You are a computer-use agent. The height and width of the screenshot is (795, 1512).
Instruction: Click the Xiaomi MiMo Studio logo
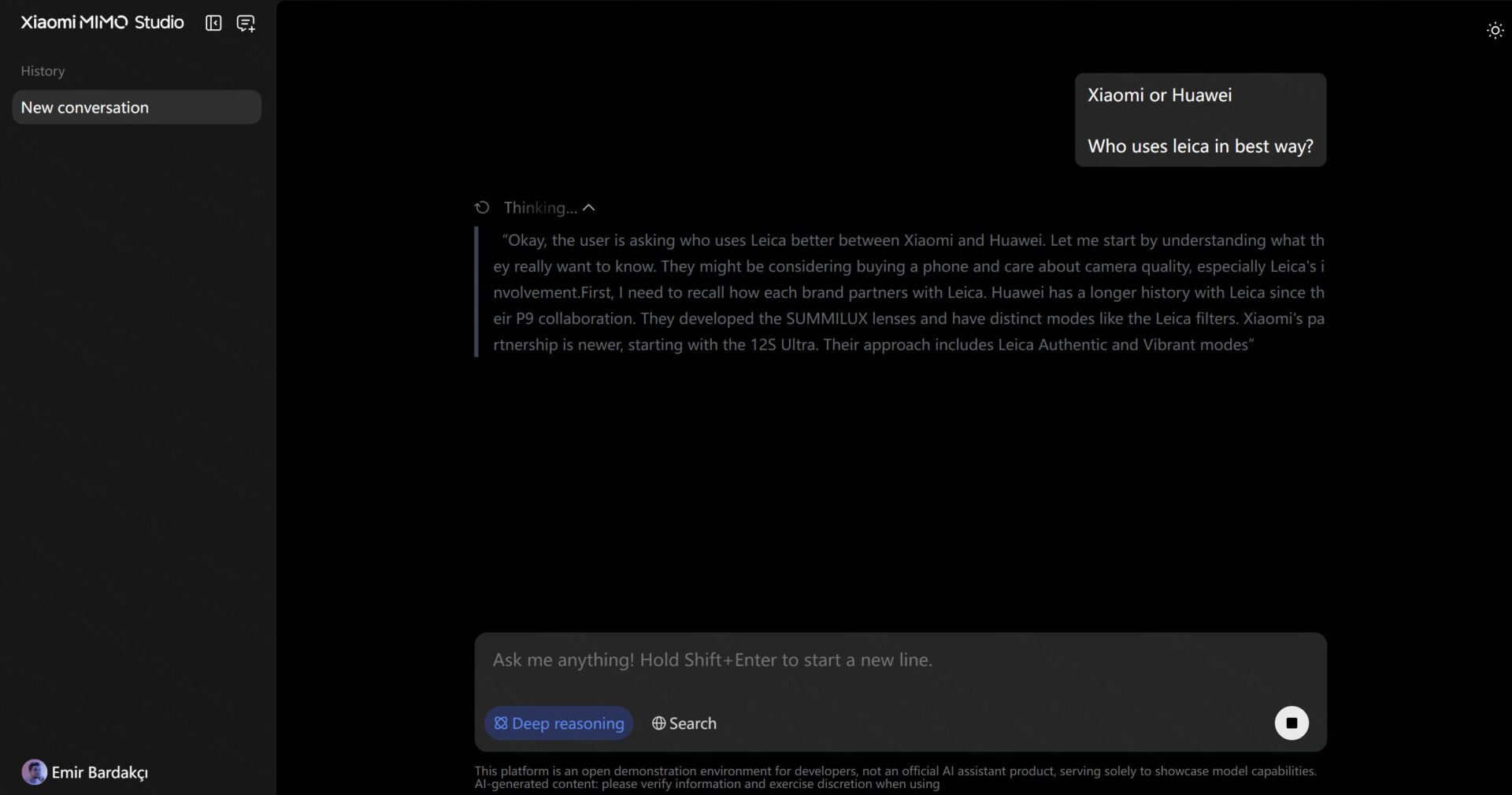coord(102,23)
